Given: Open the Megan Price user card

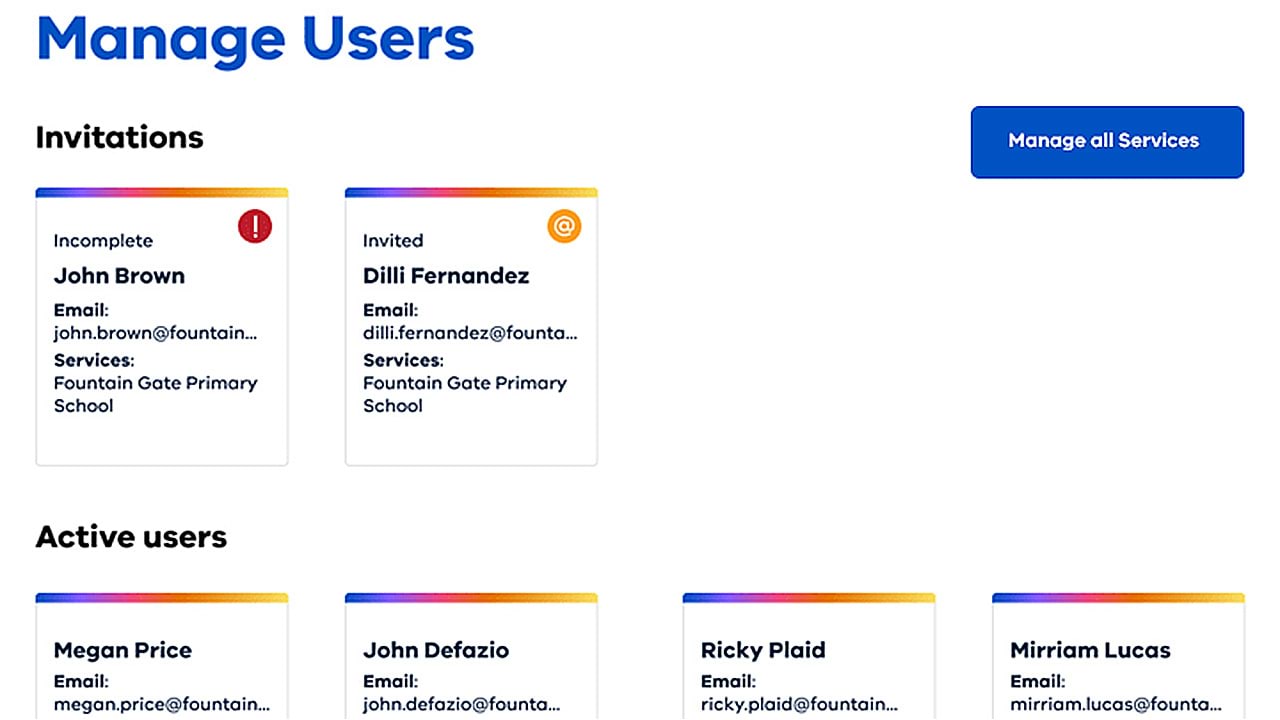Looking at the screenshot, I should coord(122,650).
